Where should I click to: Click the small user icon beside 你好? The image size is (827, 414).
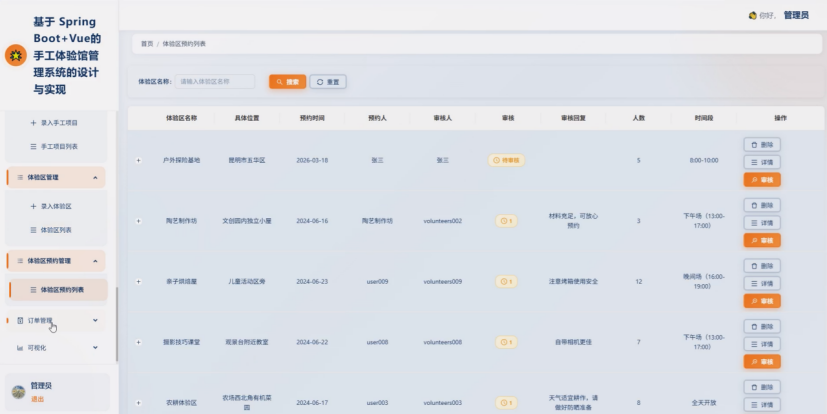pos(753,15)
